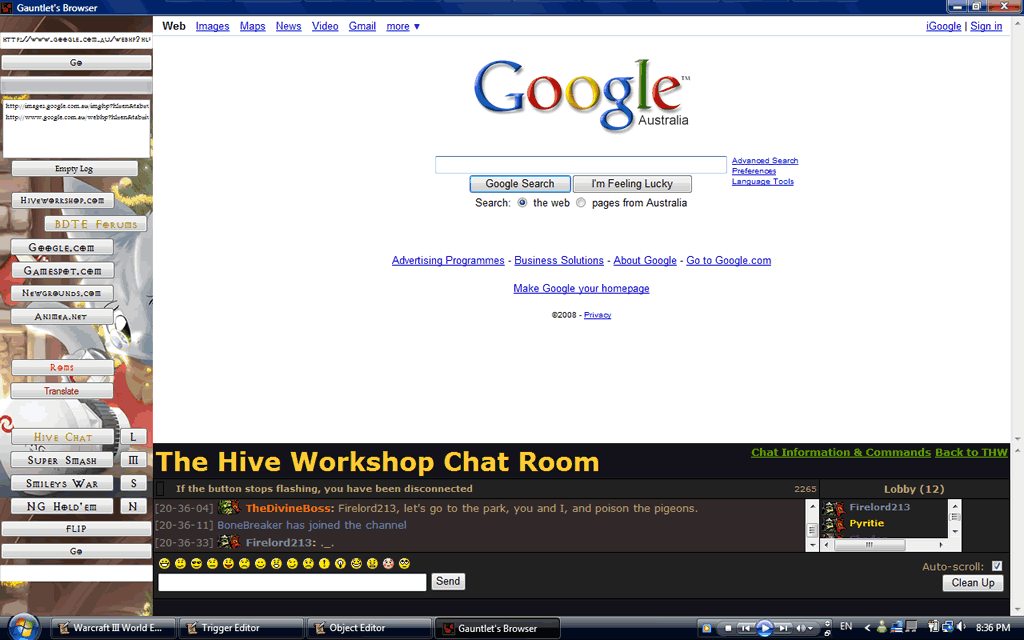The width and height of the screenshot is (1024, 640).
Task: Click I'm Feeling Lucky button
Action: 632,184
